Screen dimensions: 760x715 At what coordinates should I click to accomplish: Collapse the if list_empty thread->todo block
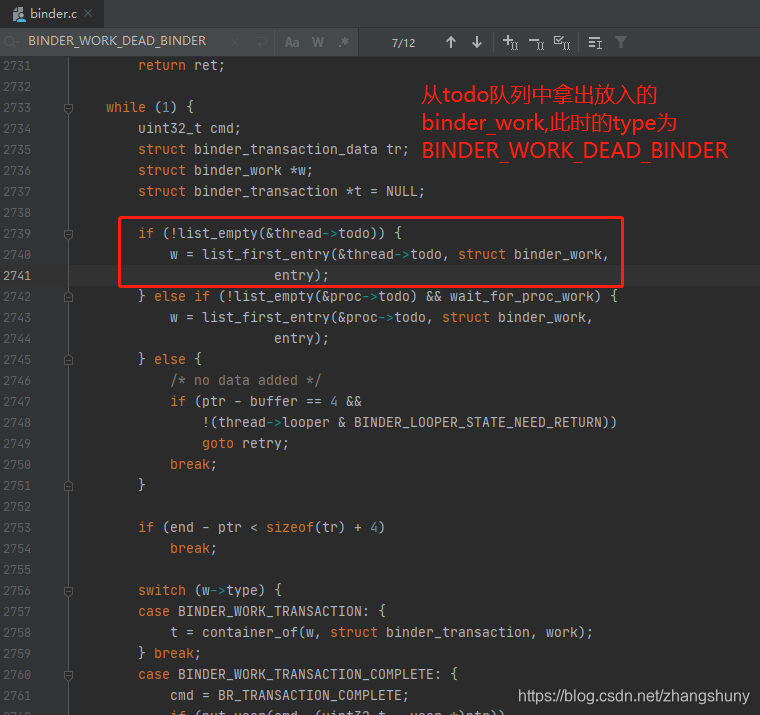coord(68,235)
